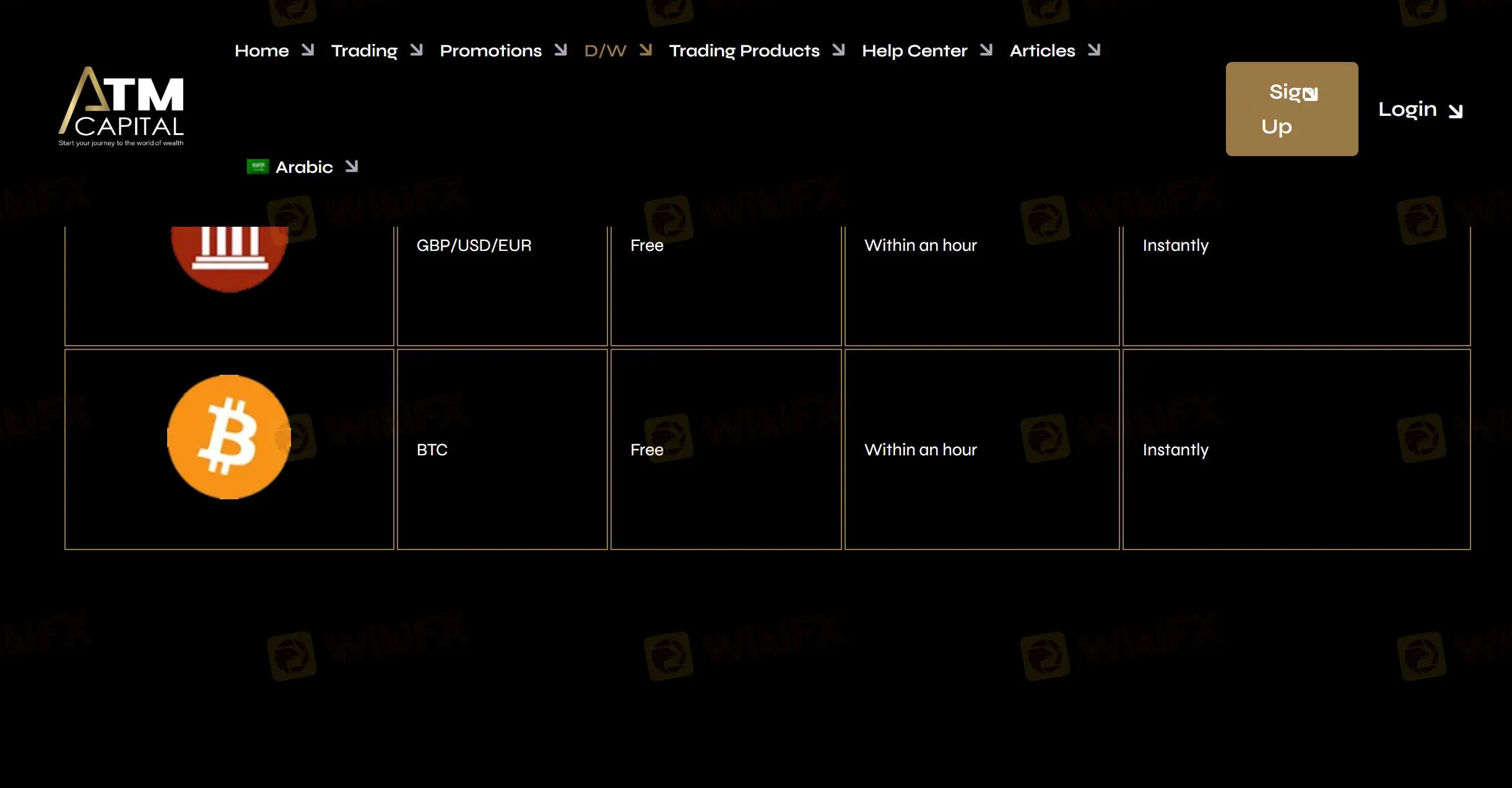
Task: Click the arrow icon beside Login
Action: [x=1455, y=111]
